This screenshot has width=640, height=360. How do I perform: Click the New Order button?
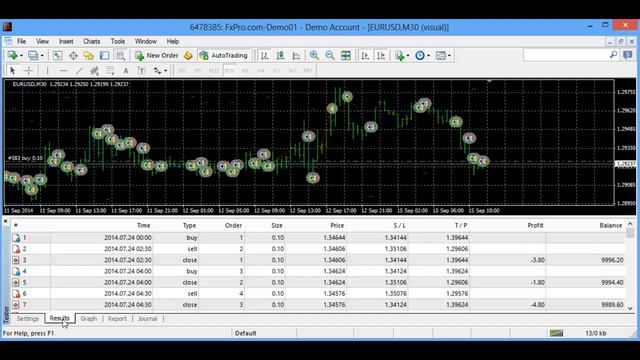[157, 56]
